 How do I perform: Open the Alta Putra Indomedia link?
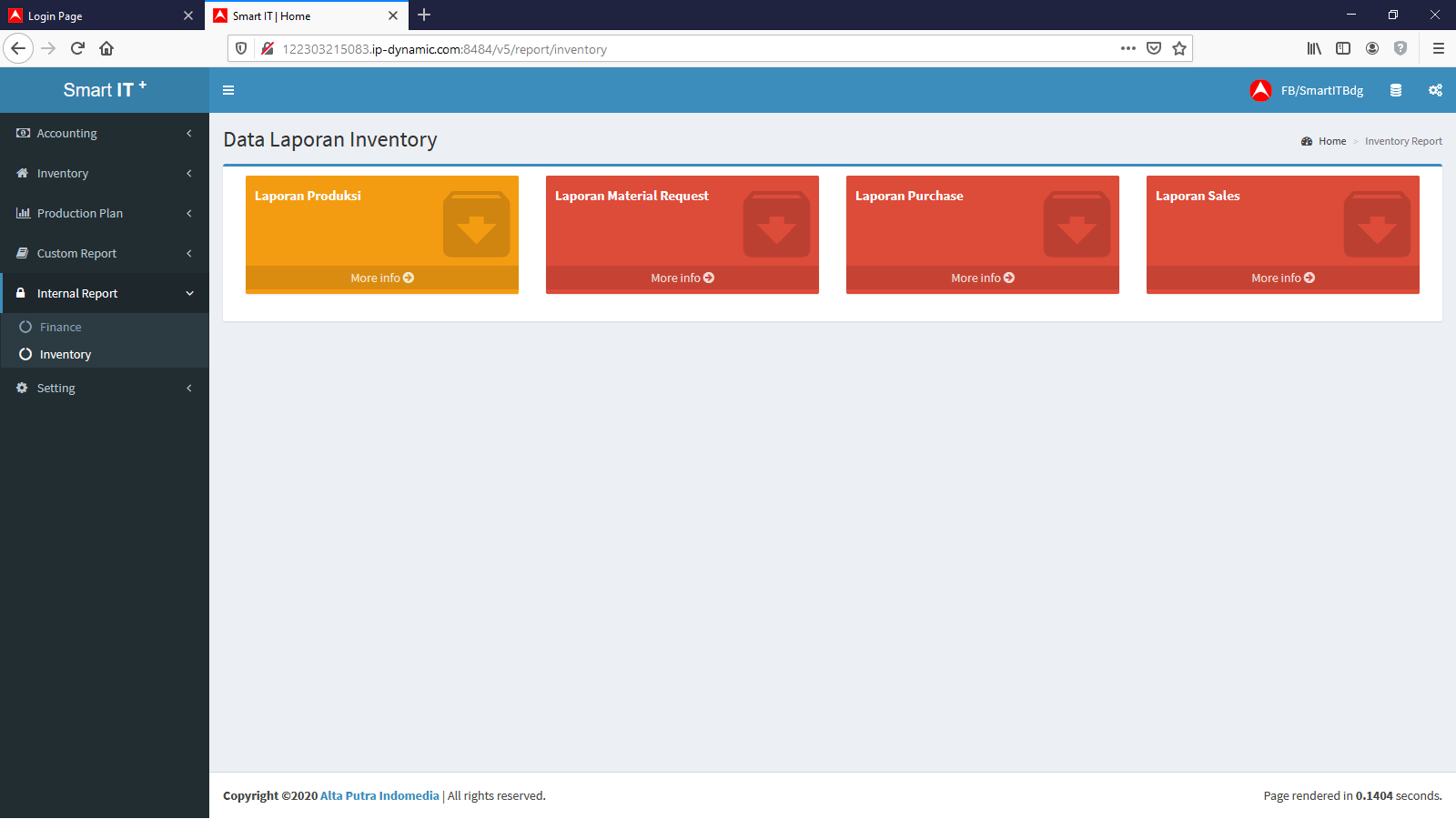click(379, 795)
